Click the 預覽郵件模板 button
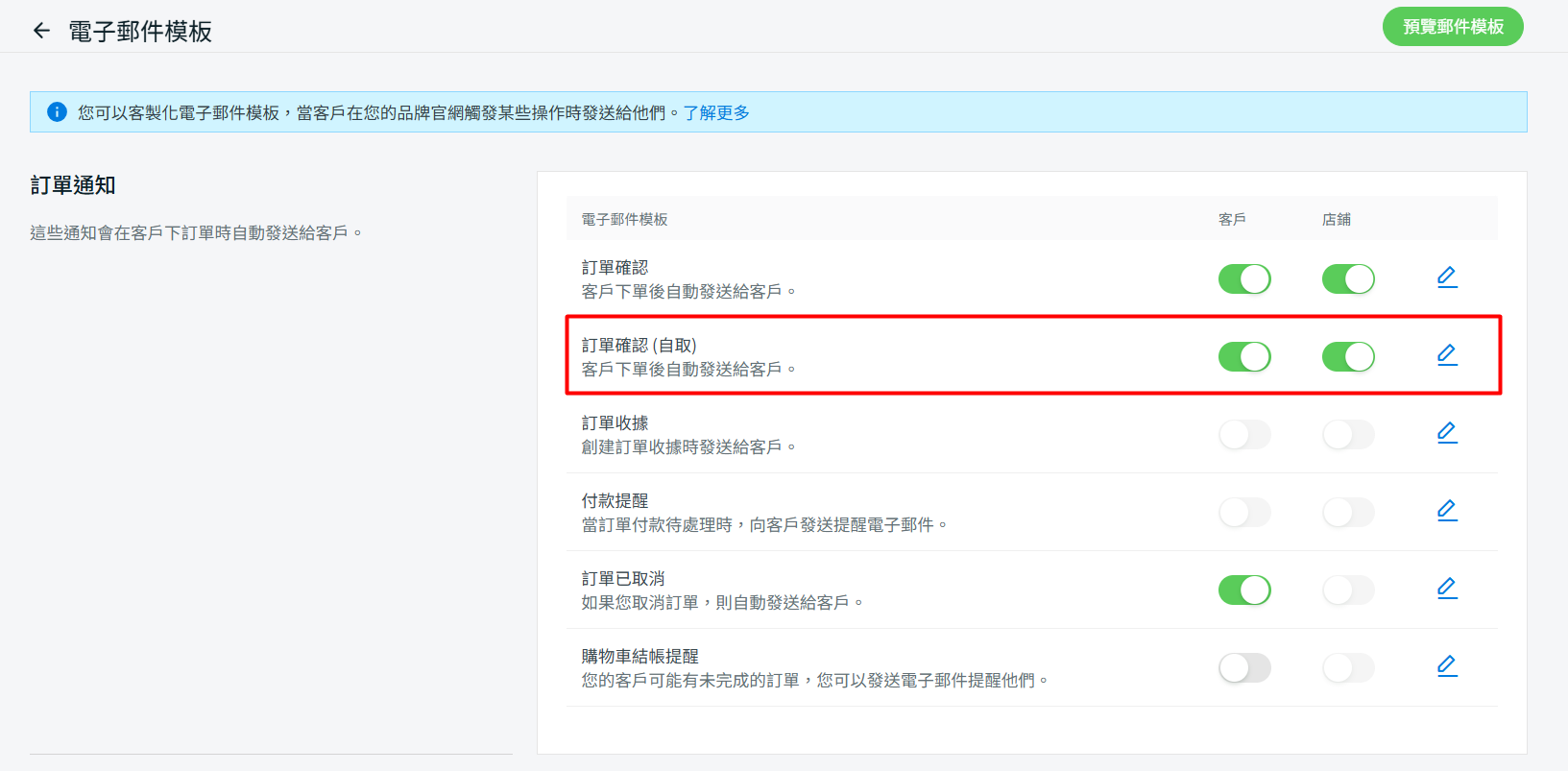 pos(1452,27)
